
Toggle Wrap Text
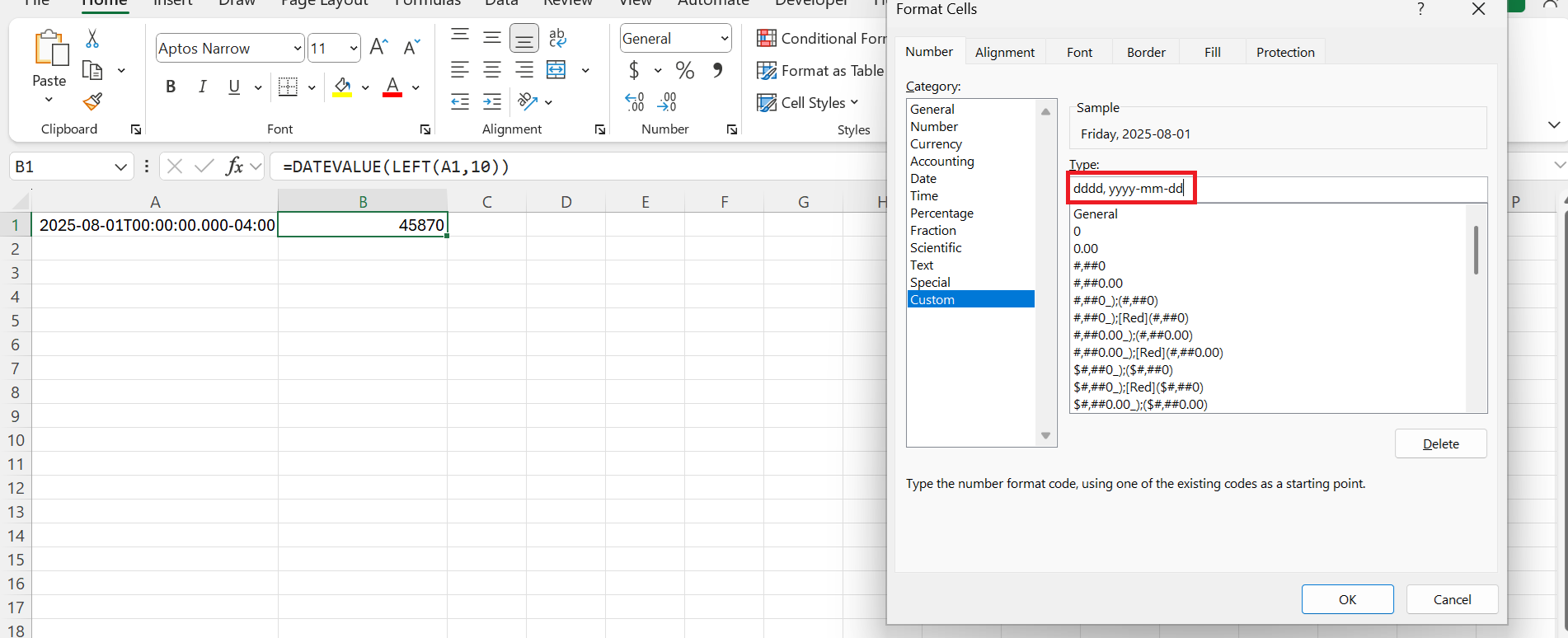pyautogui.click(x=557, y=37)
